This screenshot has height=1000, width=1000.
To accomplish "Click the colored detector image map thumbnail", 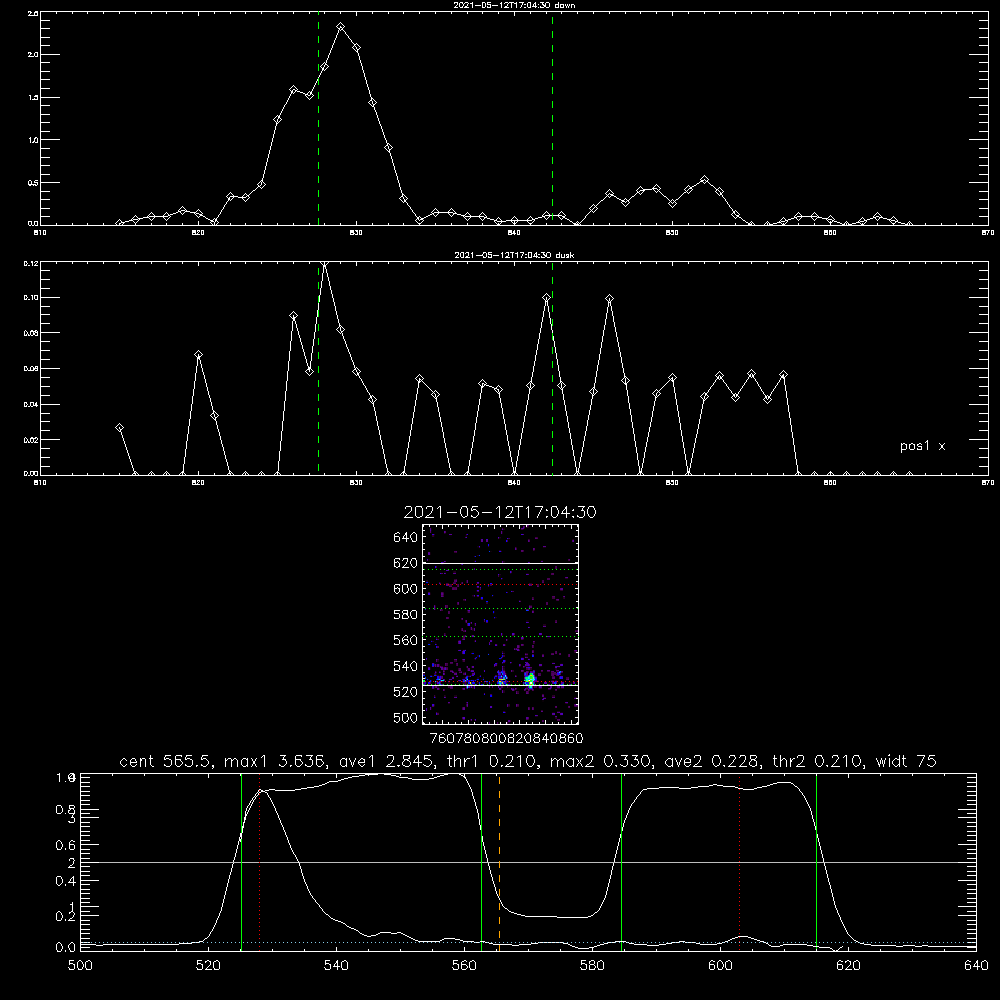I will (x=500, y=624).
